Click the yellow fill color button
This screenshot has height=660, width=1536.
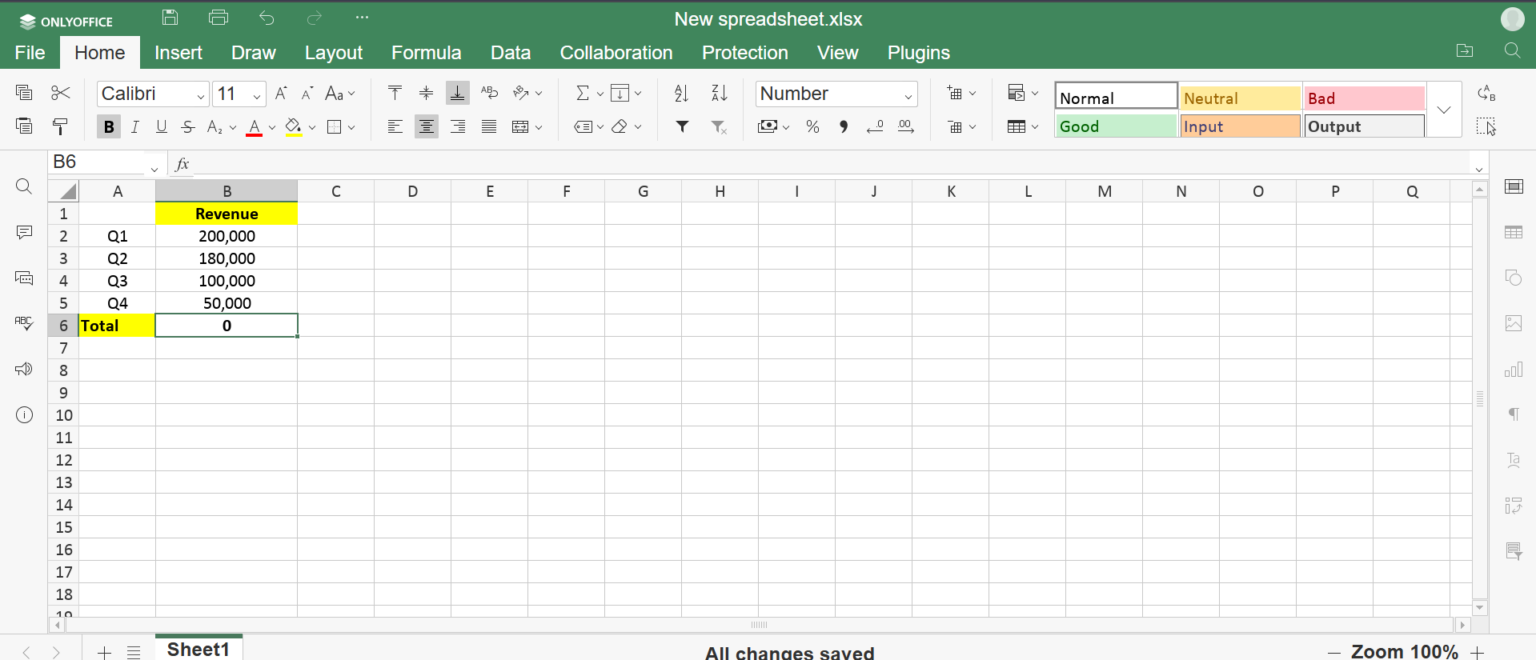293,127
